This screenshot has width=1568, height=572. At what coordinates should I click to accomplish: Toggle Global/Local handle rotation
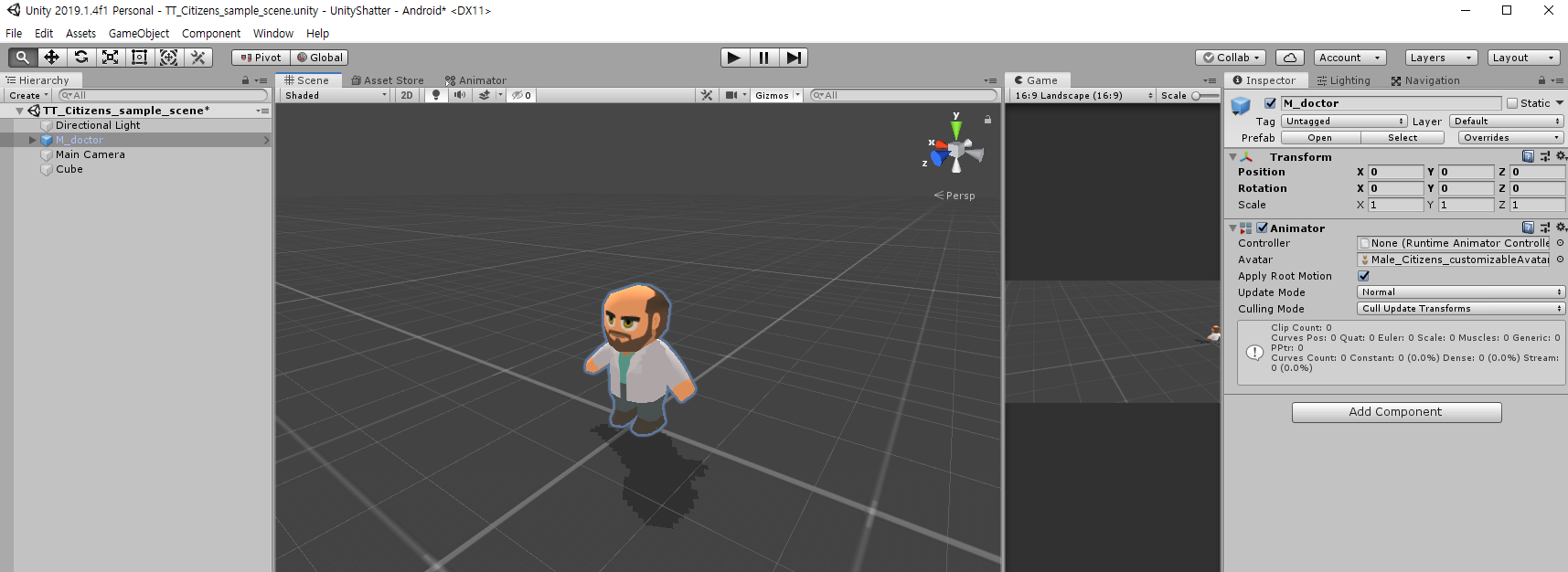click(320, 58)
